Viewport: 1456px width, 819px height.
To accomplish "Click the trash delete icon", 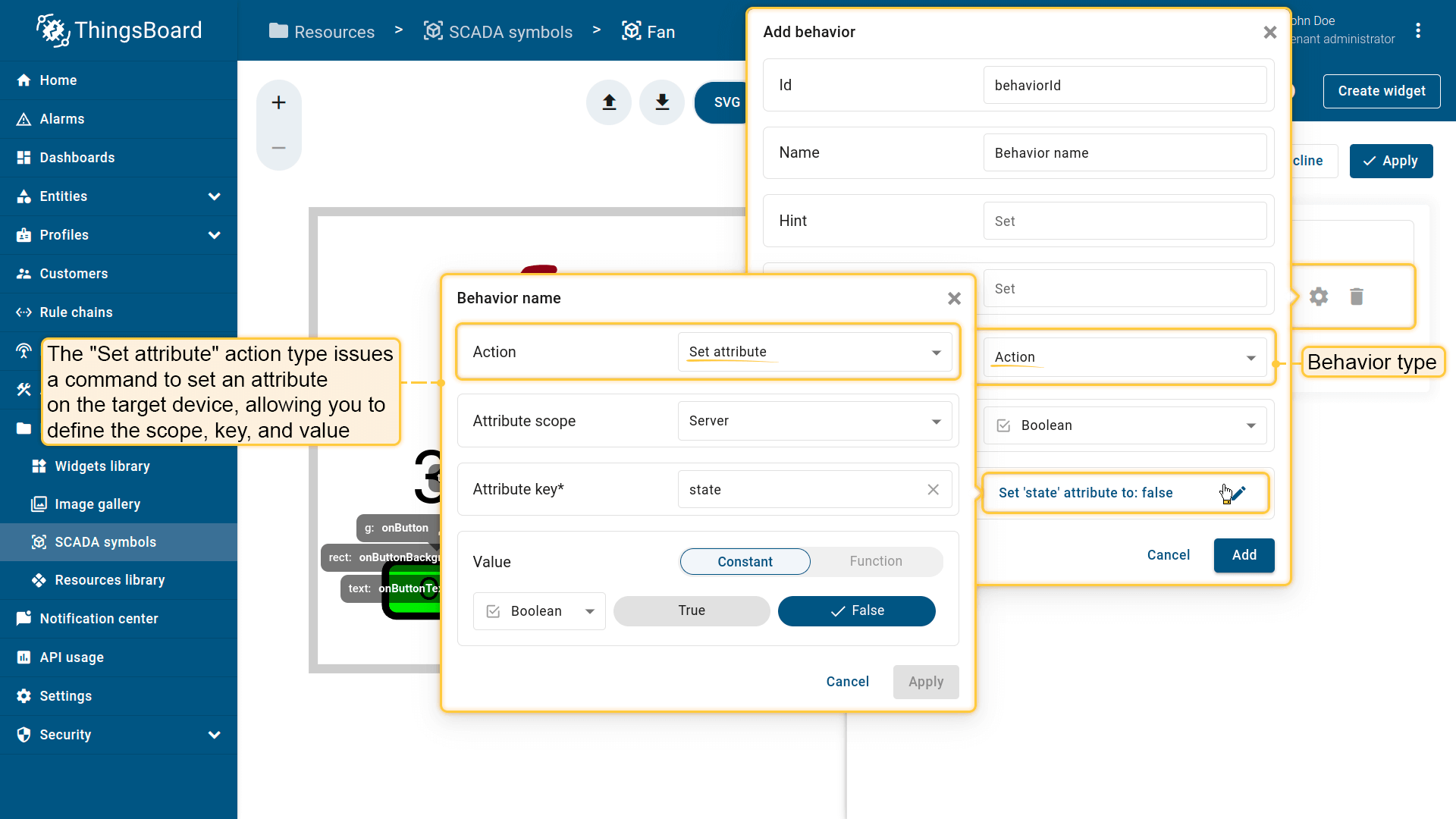I will coord(1357,297).
